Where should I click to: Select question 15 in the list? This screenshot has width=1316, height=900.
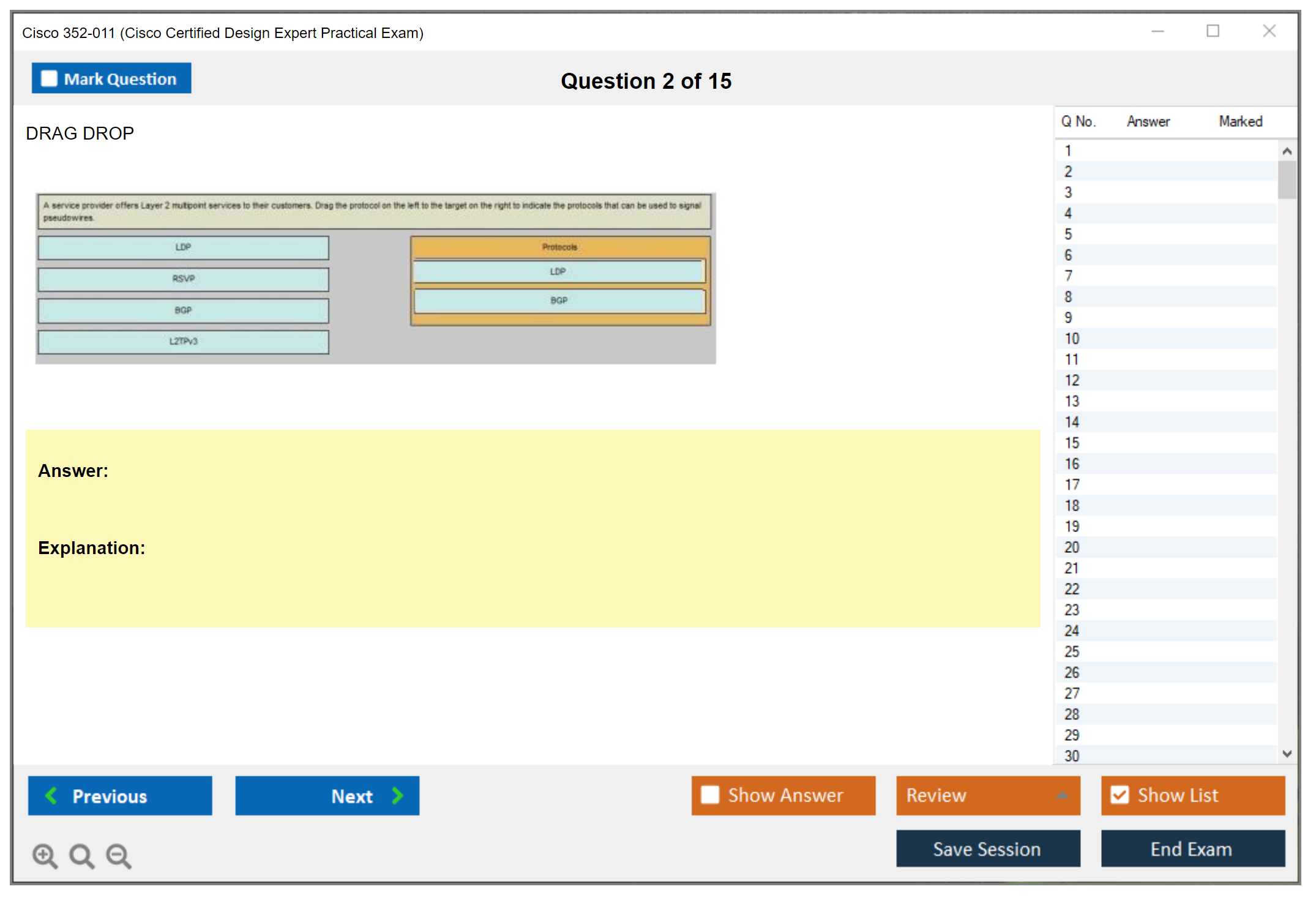pos(1072,443)
